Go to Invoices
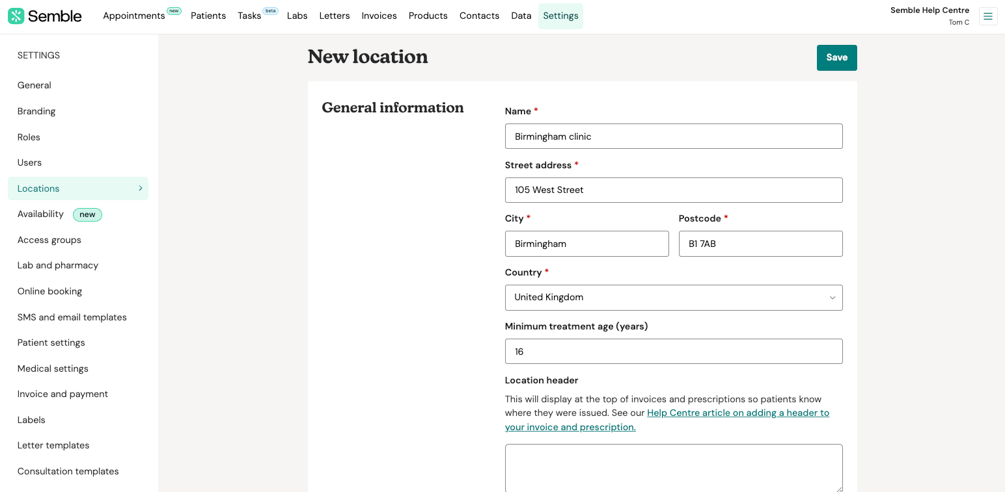The width and height of the screenshot is (1005, 492). [x=379, y=16]
